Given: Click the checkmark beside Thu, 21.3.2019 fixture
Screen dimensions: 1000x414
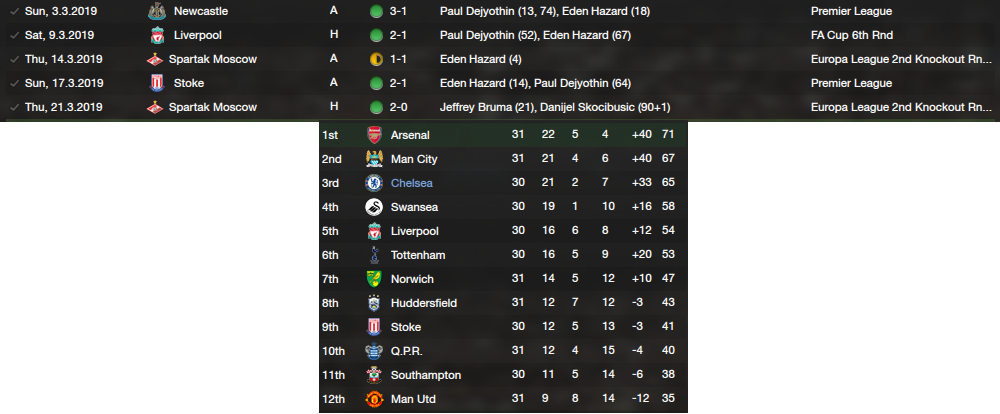Looking at the screenshot, I should 14,107.
